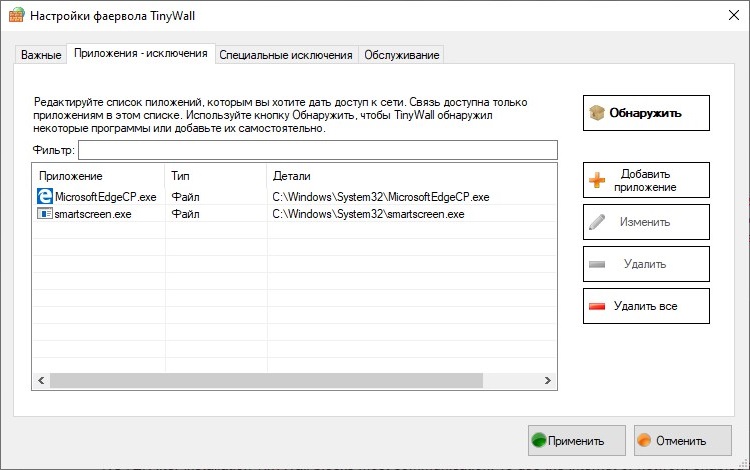
Task: Click the Microsoft Edge icon in list
Action: [45, 197]
